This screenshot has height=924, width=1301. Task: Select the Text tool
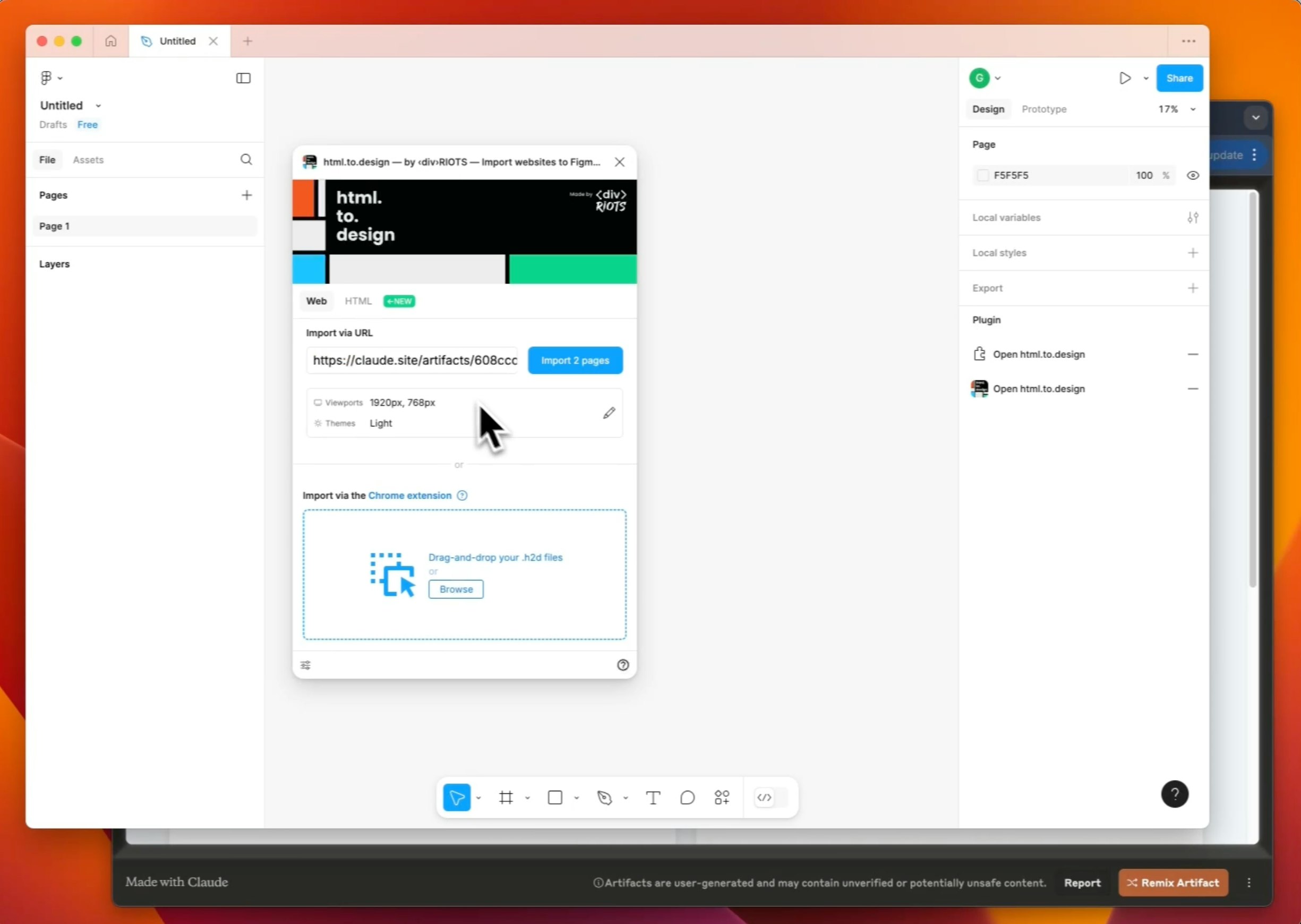(653, 797)
